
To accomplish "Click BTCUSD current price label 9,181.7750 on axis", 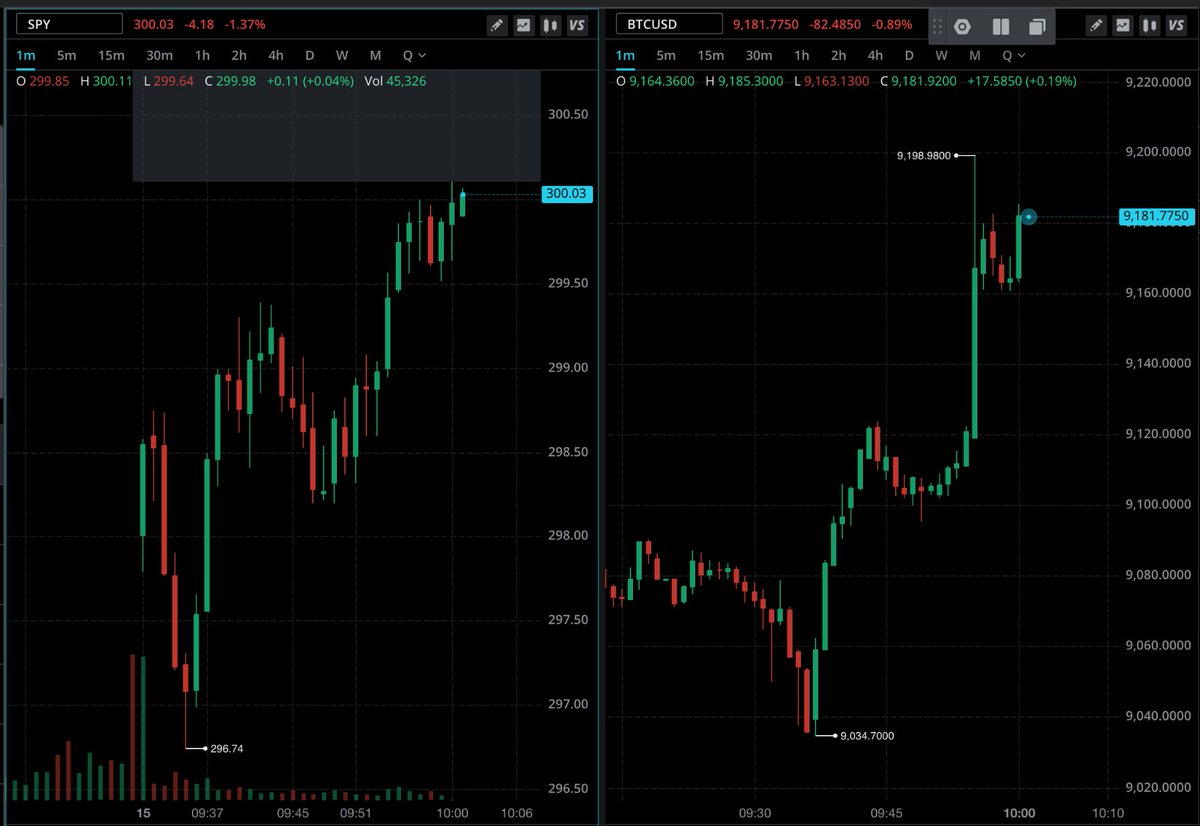I will pos(1155,216).
